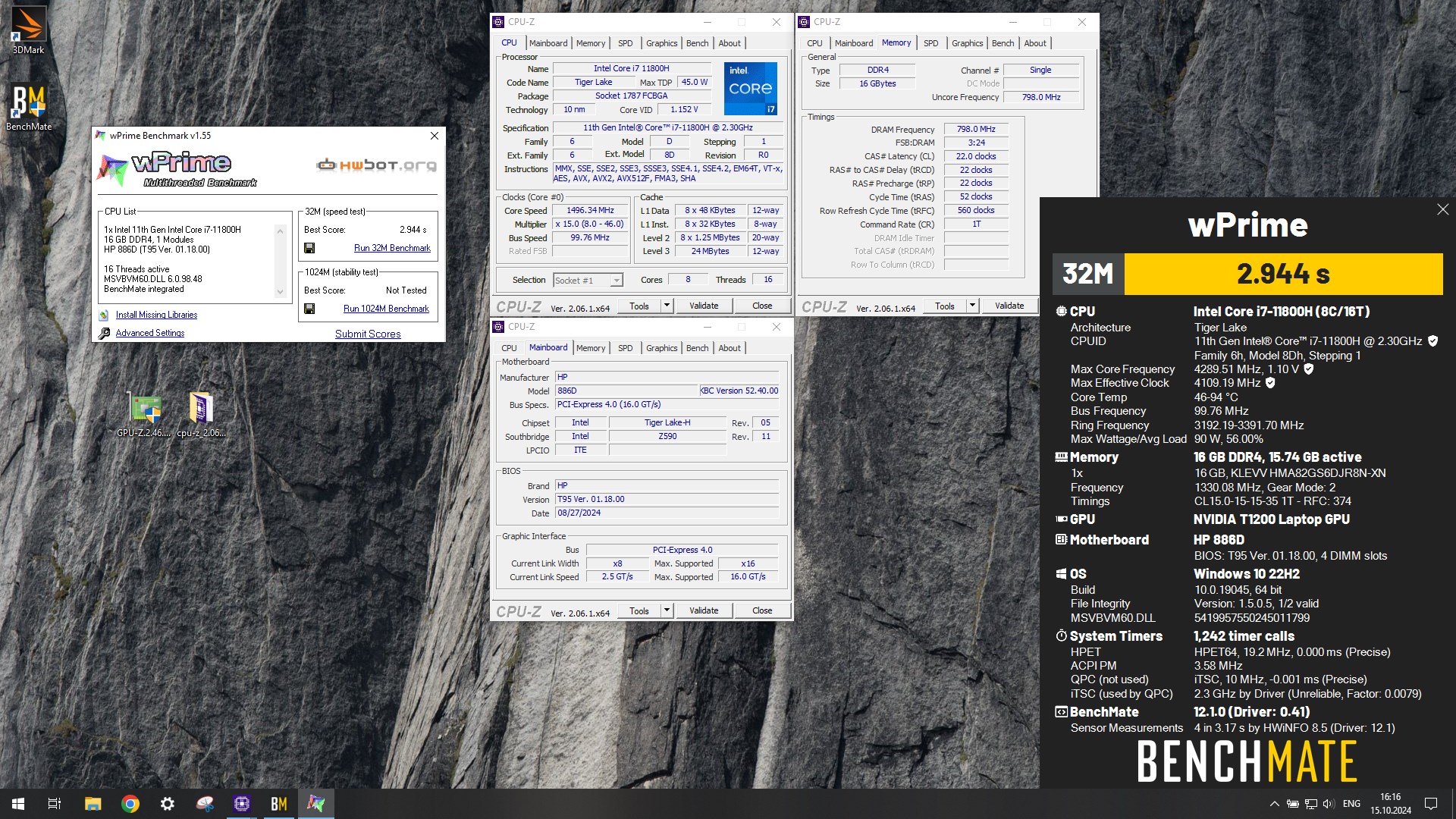Click Close in the top-left CPU-Z window
This screenshot has width=1456, height=819.
pyautogui.click(x=762, y=306)
